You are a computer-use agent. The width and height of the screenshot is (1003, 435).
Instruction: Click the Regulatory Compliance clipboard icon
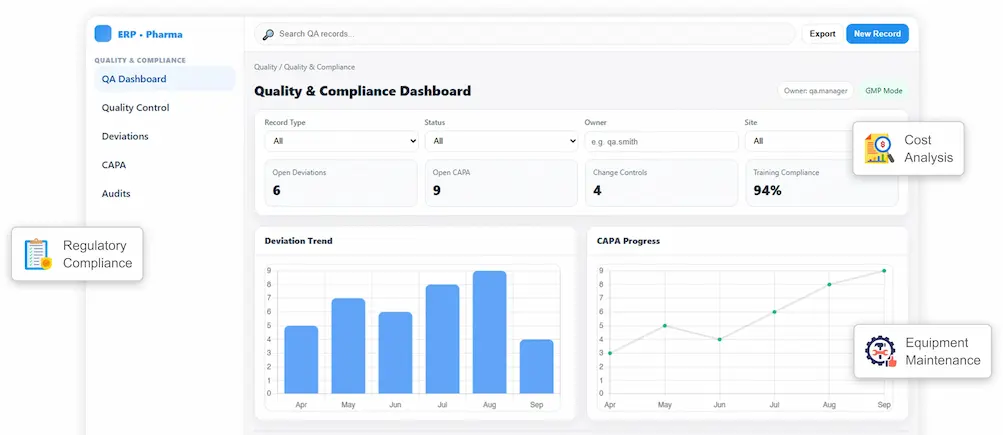(38, 254)
